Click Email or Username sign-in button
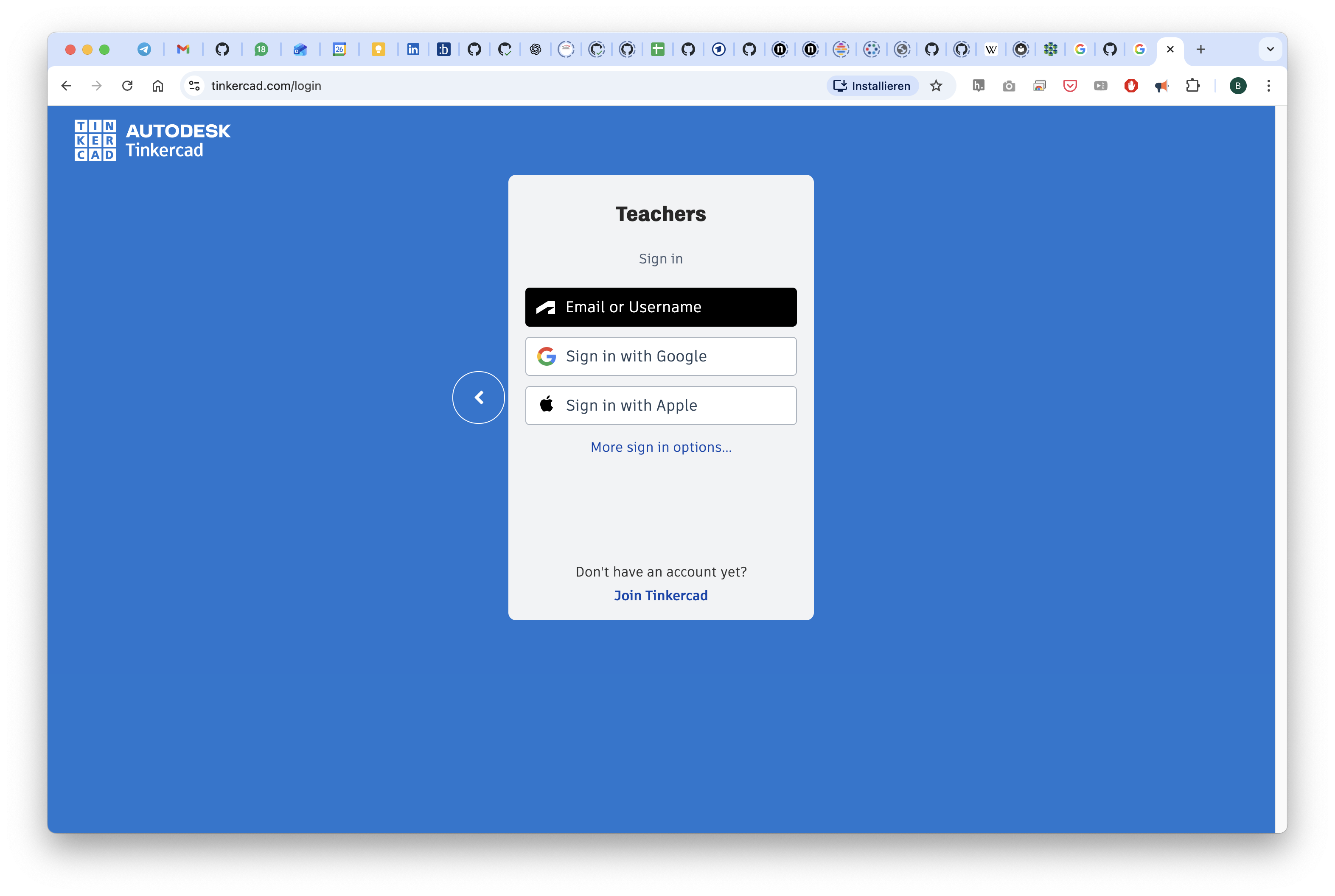The image size is (1335, 896). [x=661, y=307]
